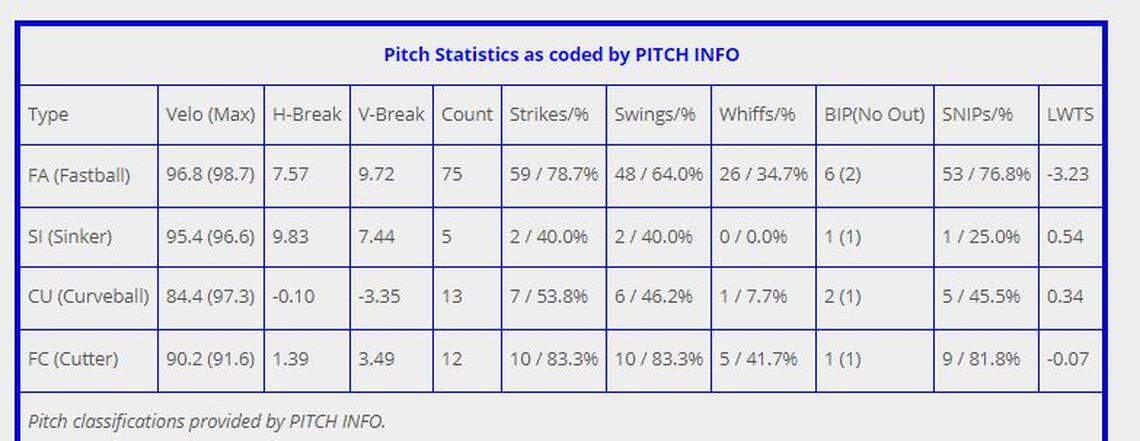
Task: Click the Count column header
Action: coord(467,114)
